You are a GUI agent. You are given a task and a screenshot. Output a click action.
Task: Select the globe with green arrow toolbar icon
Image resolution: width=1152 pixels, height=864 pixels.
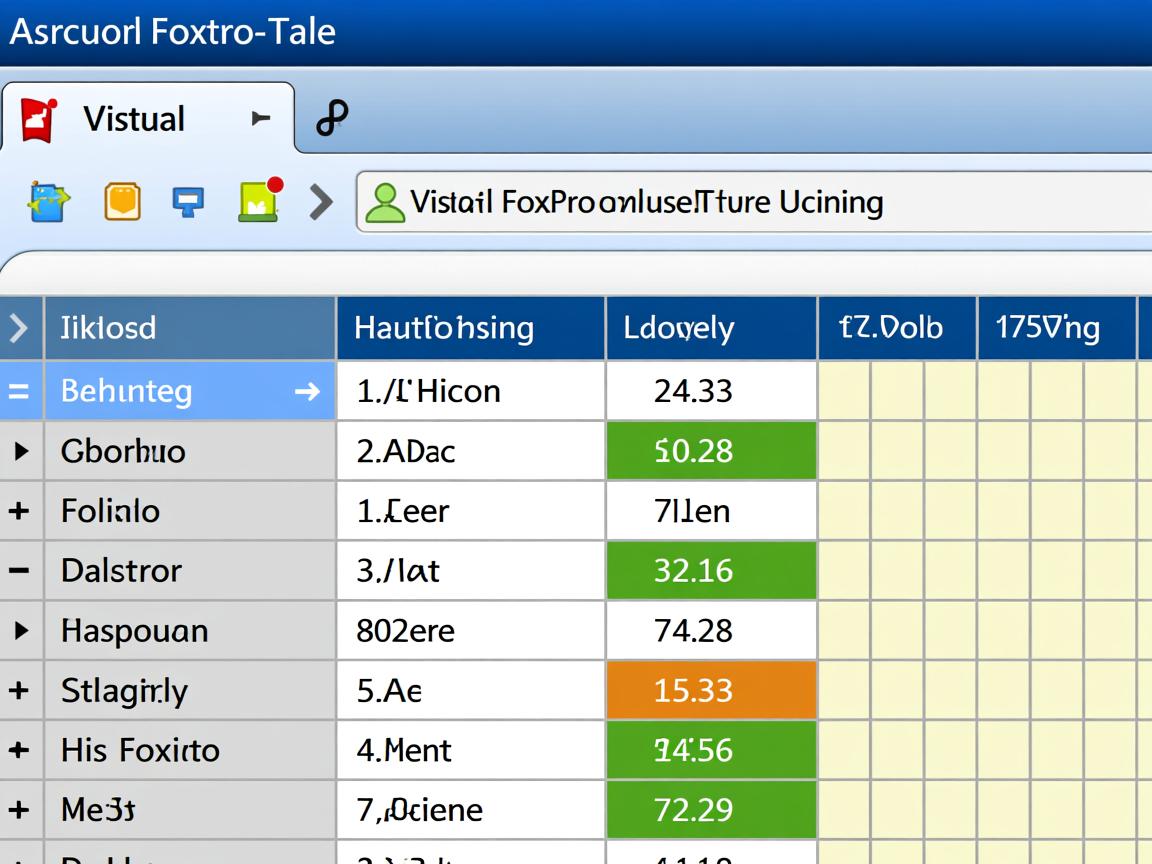46,201
